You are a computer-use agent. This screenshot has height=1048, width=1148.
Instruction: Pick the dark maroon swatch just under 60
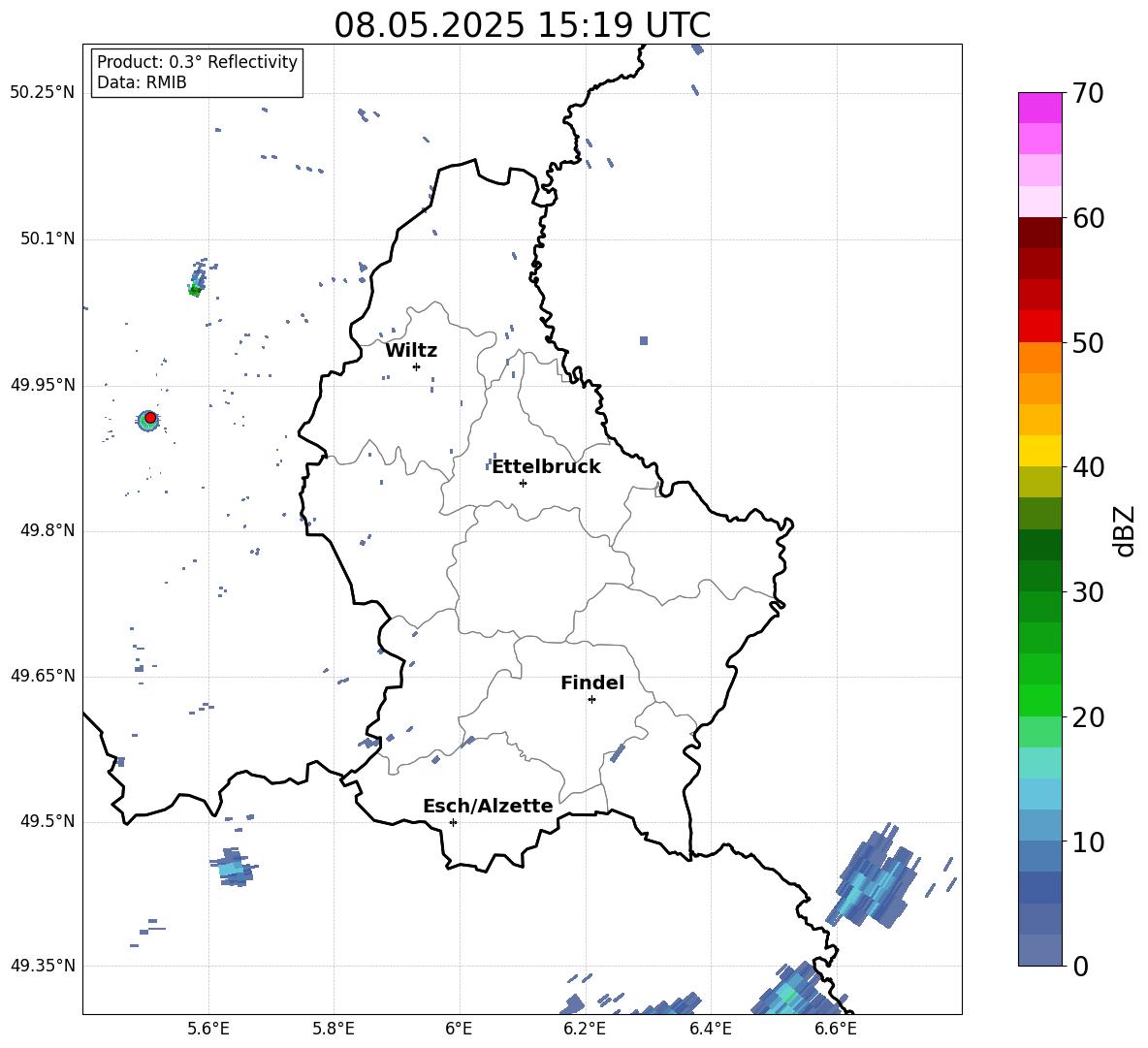click(1039, 233)
